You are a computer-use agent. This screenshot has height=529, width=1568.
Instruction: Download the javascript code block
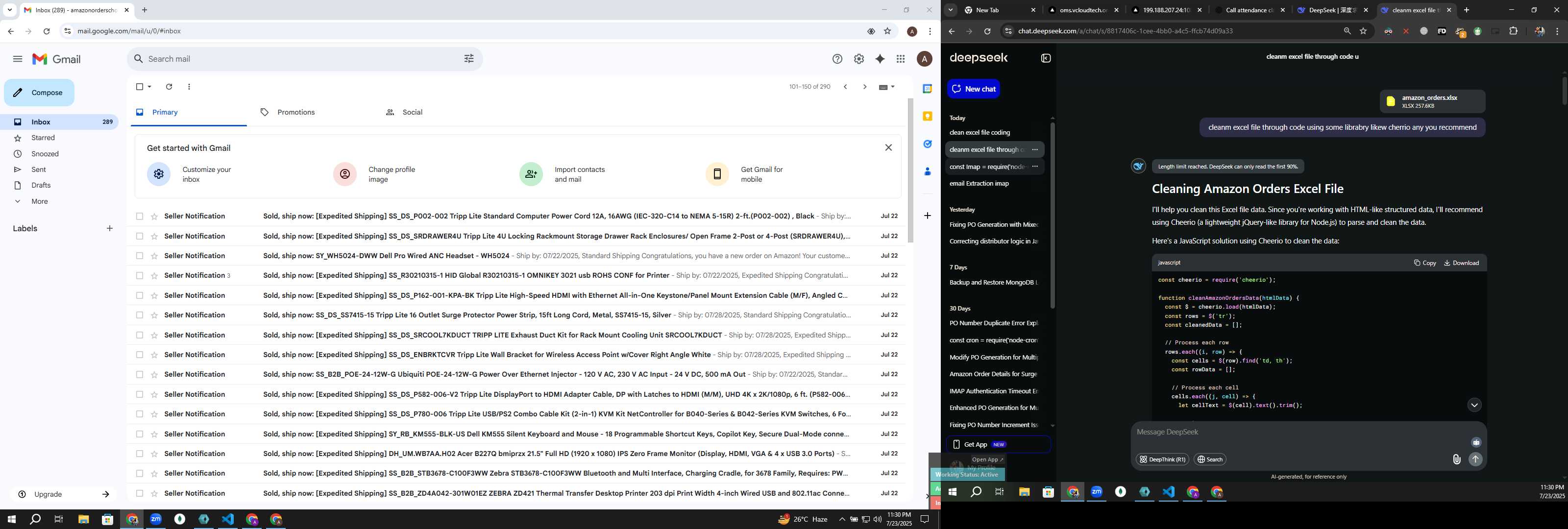point(1461,263)
